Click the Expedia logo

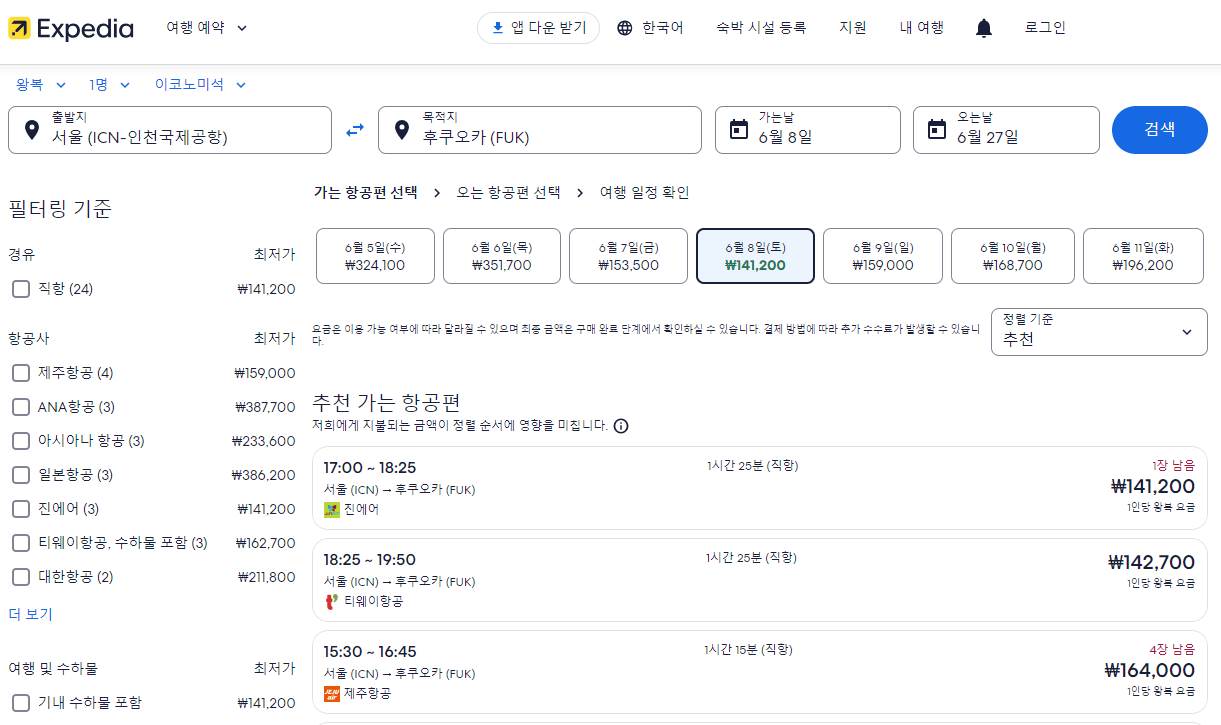pos(70,28)
